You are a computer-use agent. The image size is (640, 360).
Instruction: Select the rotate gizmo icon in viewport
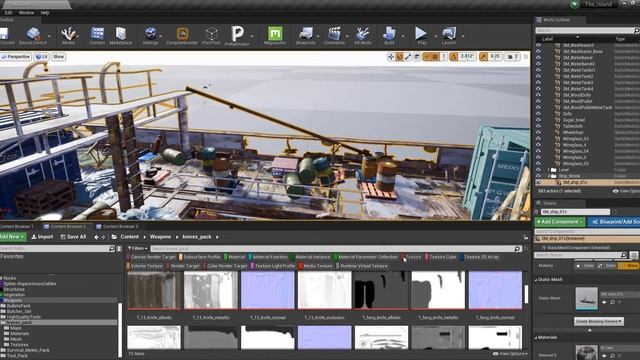(x=400, y=57)
